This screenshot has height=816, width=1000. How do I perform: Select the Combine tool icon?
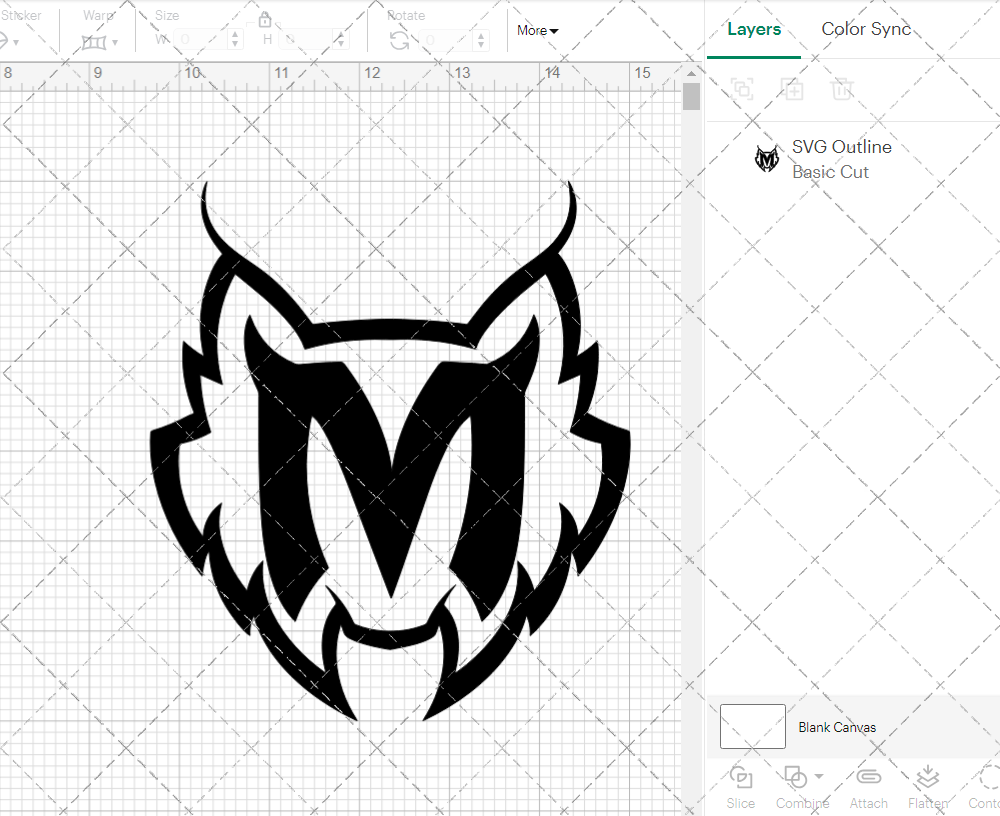(x=795, y=776)
